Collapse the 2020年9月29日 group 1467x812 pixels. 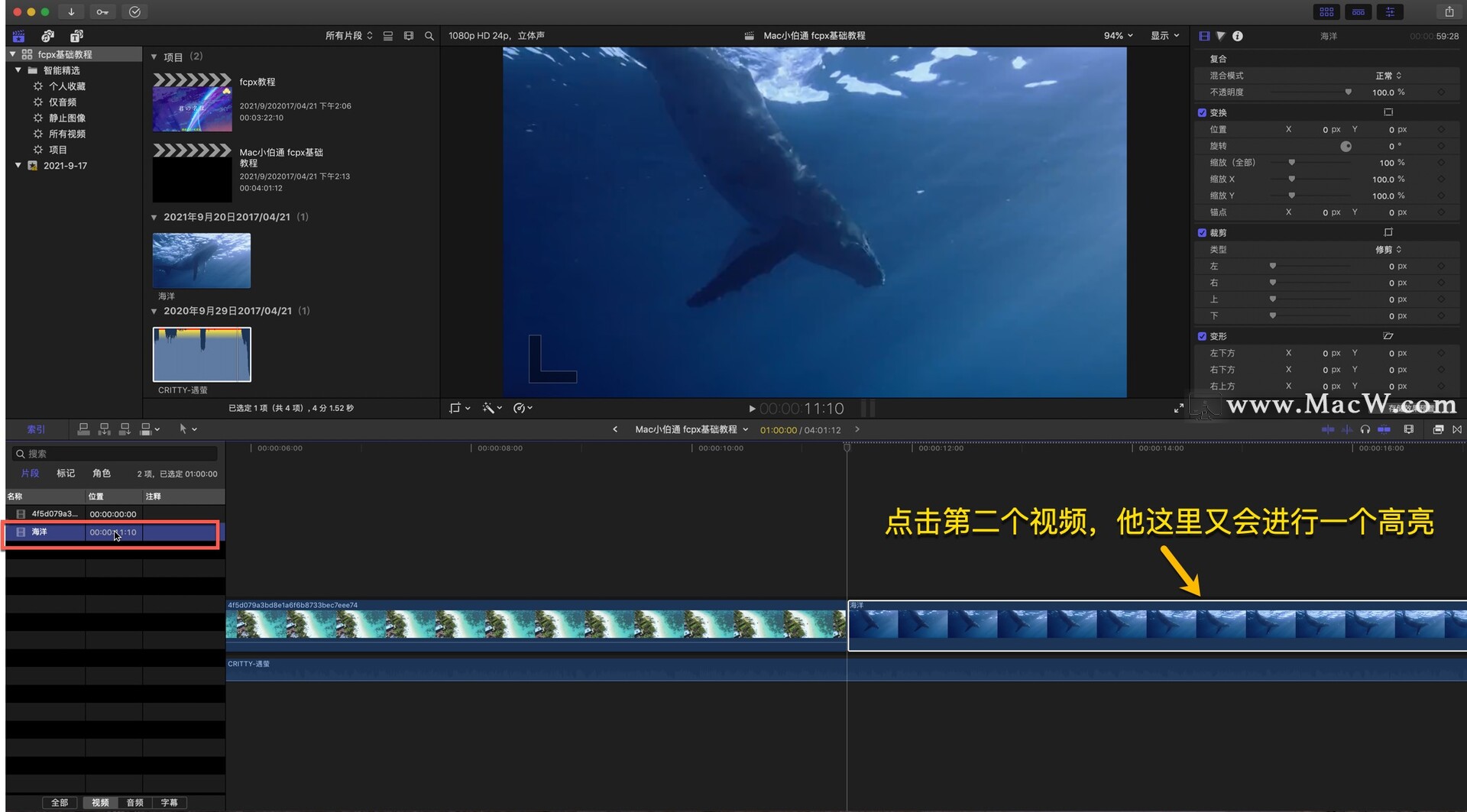click(x=154, y=312)
